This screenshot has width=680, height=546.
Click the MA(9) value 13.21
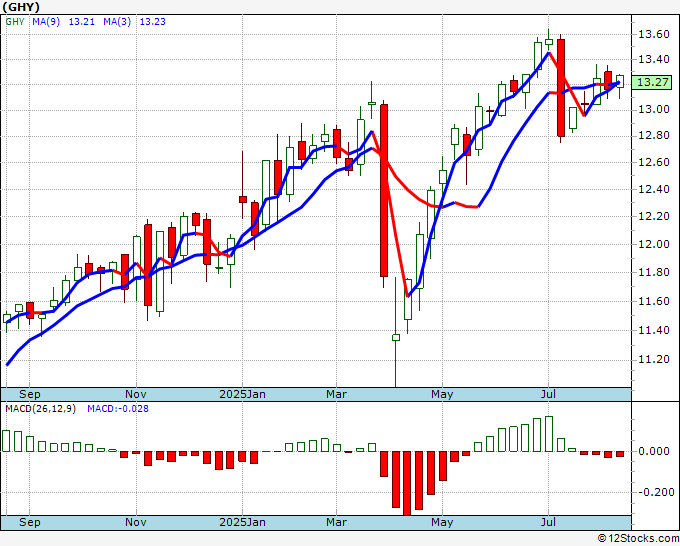tap(82, 22)
